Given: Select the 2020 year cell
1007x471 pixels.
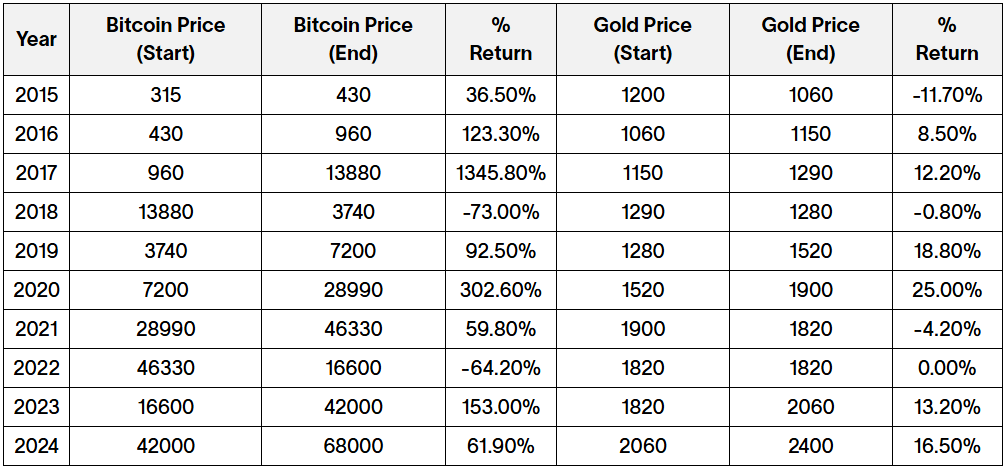Looking at the screenshot, I should coord(37,290).
